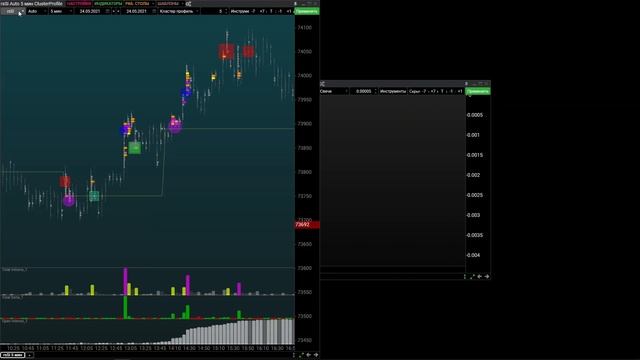Open calendar icon beside the start date
The image size is (640, 360).
(x=108, y=11)
